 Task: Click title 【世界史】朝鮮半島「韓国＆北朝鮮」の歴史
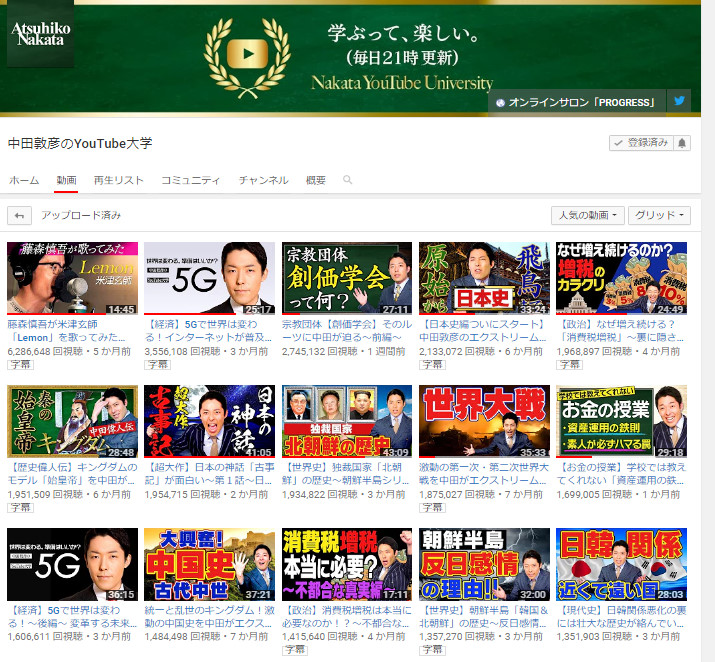click(484, 616)
